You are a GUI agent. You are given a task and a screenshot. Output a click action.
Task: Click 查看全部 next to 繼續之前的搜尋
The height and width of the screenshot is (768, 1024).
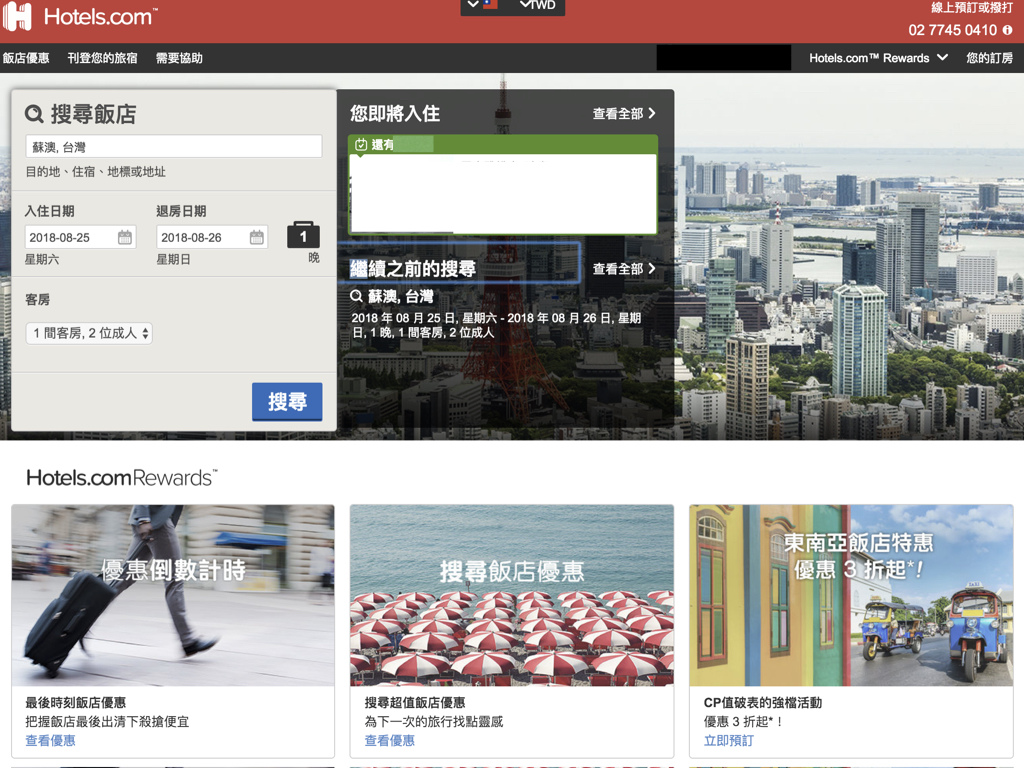tap(624, 269)
